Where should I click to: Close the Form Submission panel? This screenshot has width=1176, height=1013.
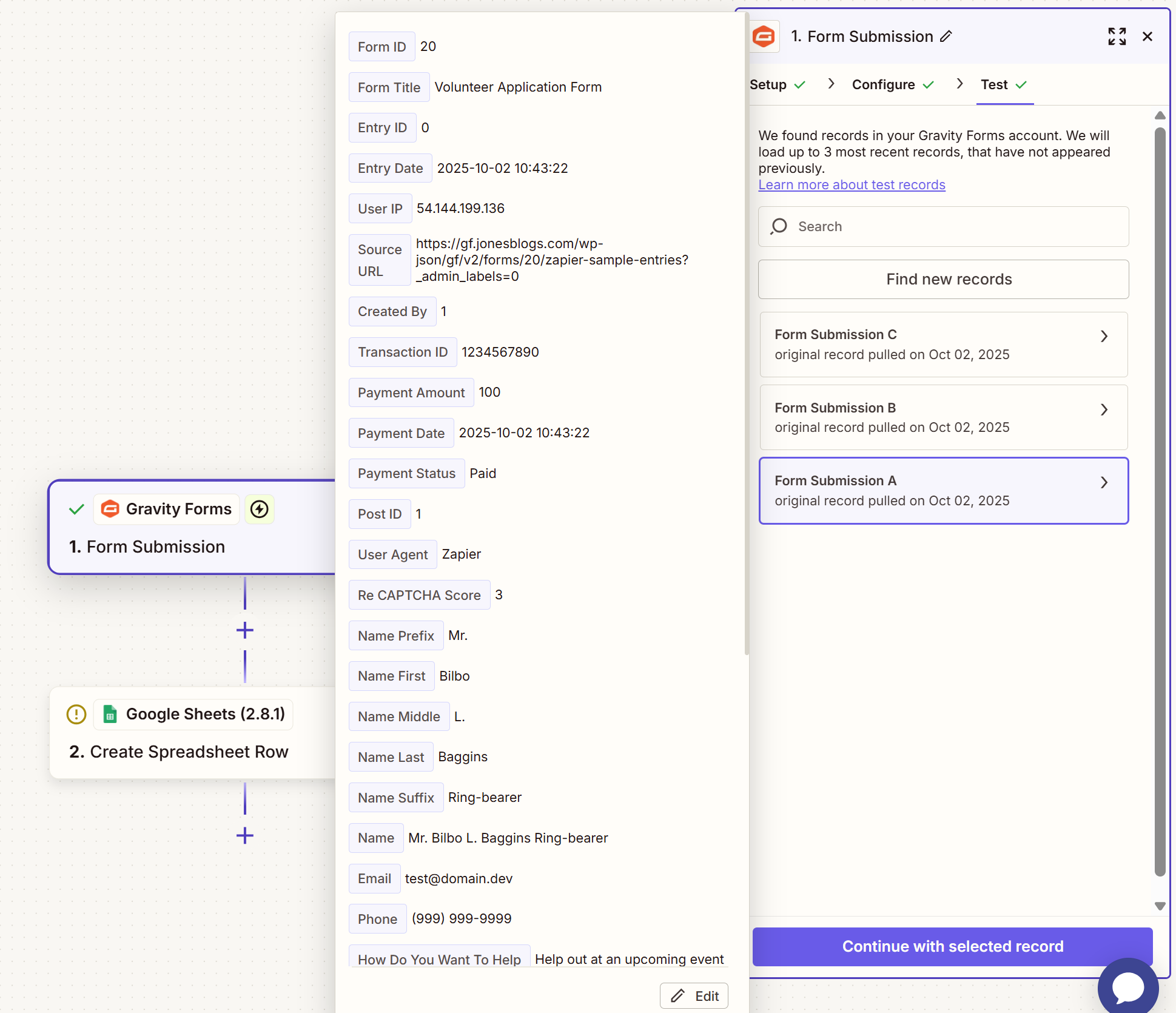(x=1147, y=36)
